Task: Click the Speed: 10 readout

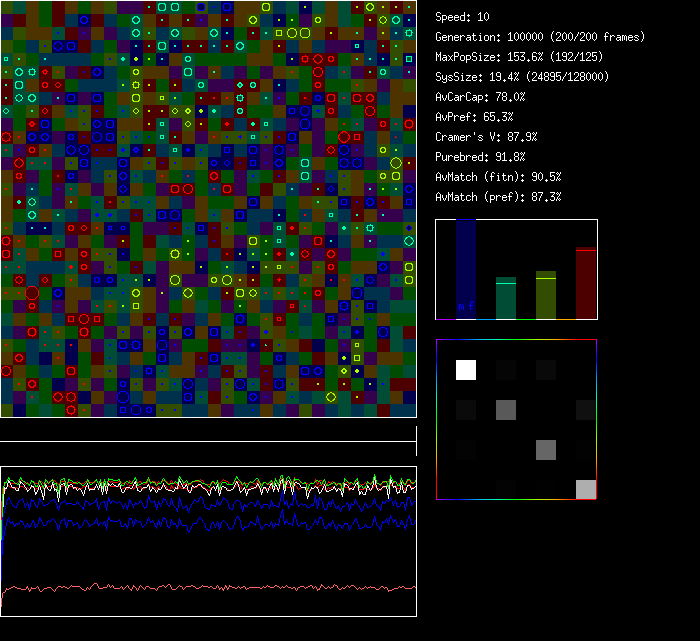Action: (x=463, y=17)
